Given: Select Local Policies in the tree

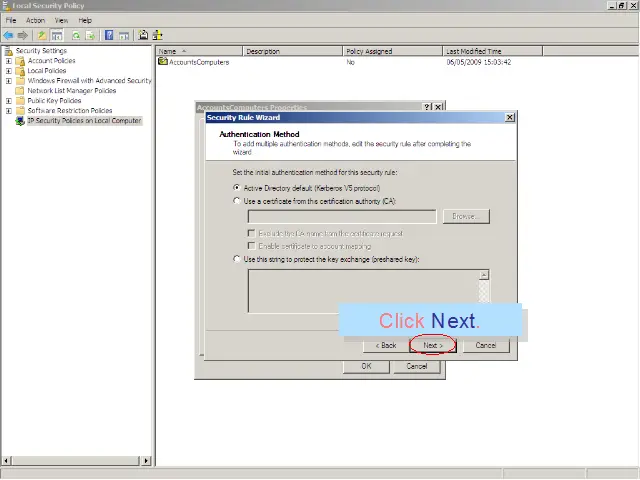Looking at the screenshot, I should click(47, 71).
